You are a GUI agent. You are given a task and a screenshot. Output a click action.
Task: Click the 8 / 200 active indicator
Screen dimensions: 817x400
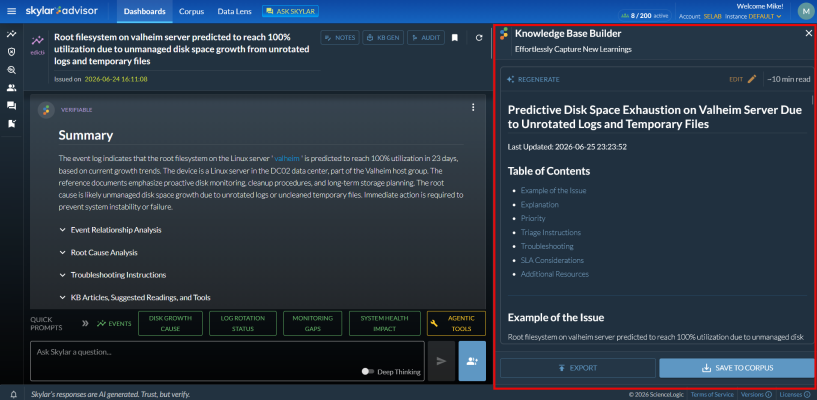tap(645, 16)
